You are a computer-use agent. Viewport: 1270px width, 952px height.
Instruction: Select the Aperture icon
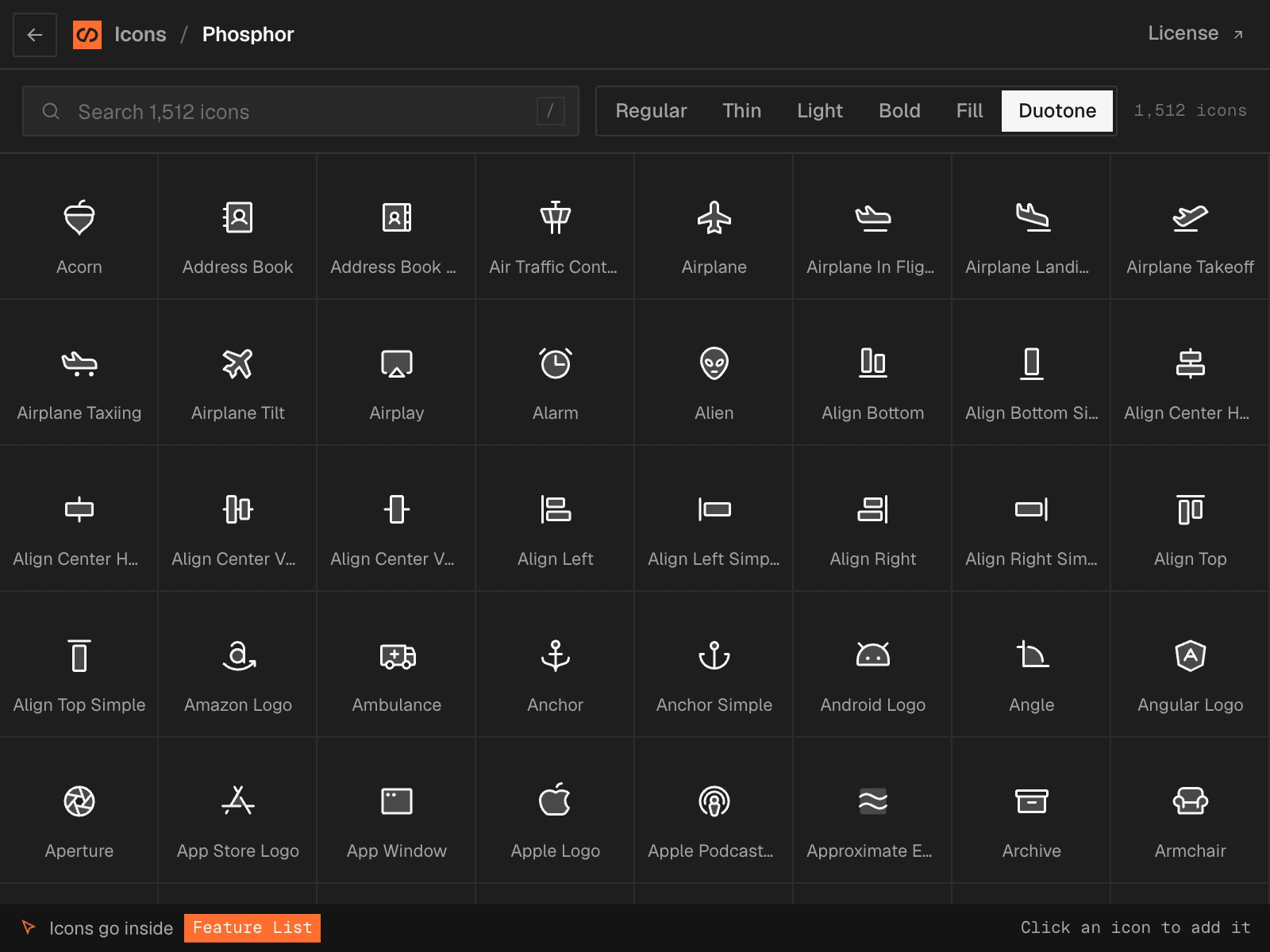coord(79,811)
